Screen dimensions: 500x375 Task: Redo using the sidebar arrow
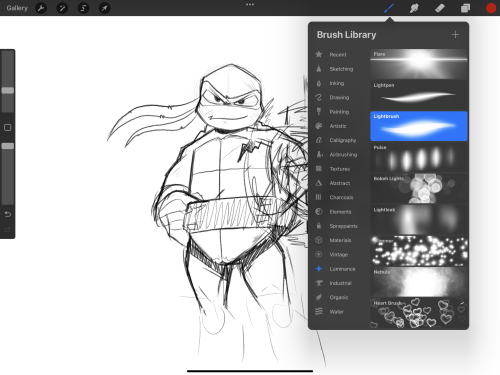click(x=7, y=229)
